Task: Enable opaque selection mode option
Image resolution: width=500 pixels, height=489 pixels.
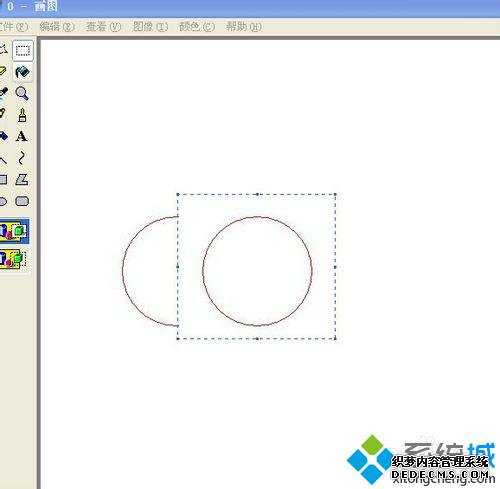Action: click(x=14, y=231)
